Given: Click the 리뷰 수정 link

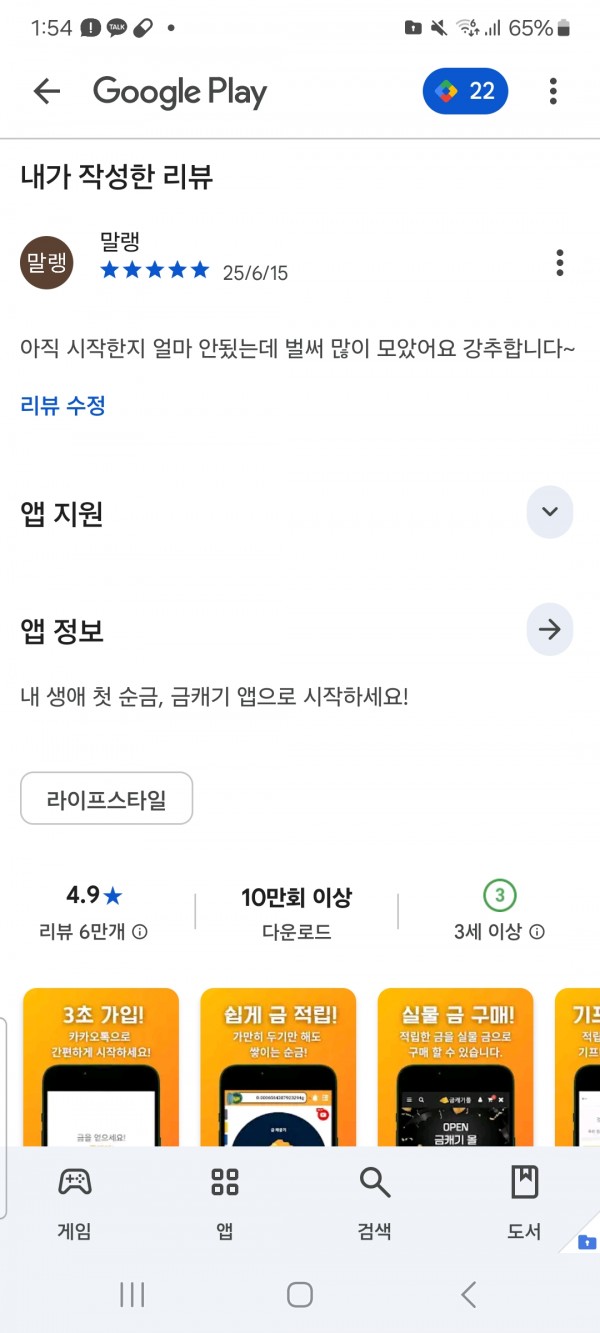Looking at the screenshot, I should pyautogui.click(x=63, y=405).
